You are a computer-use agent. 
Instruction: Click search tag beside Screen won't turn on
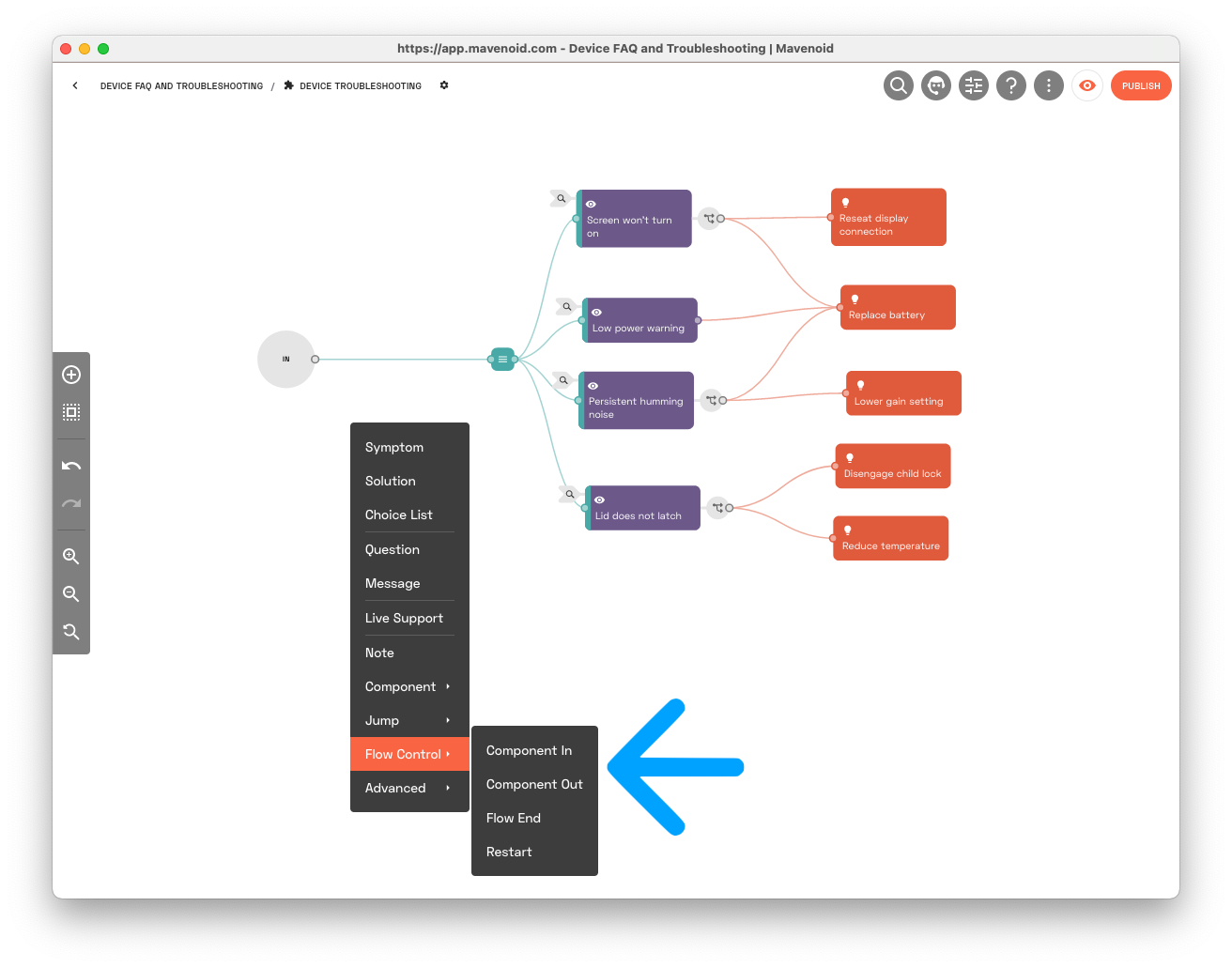coord(561,198)
